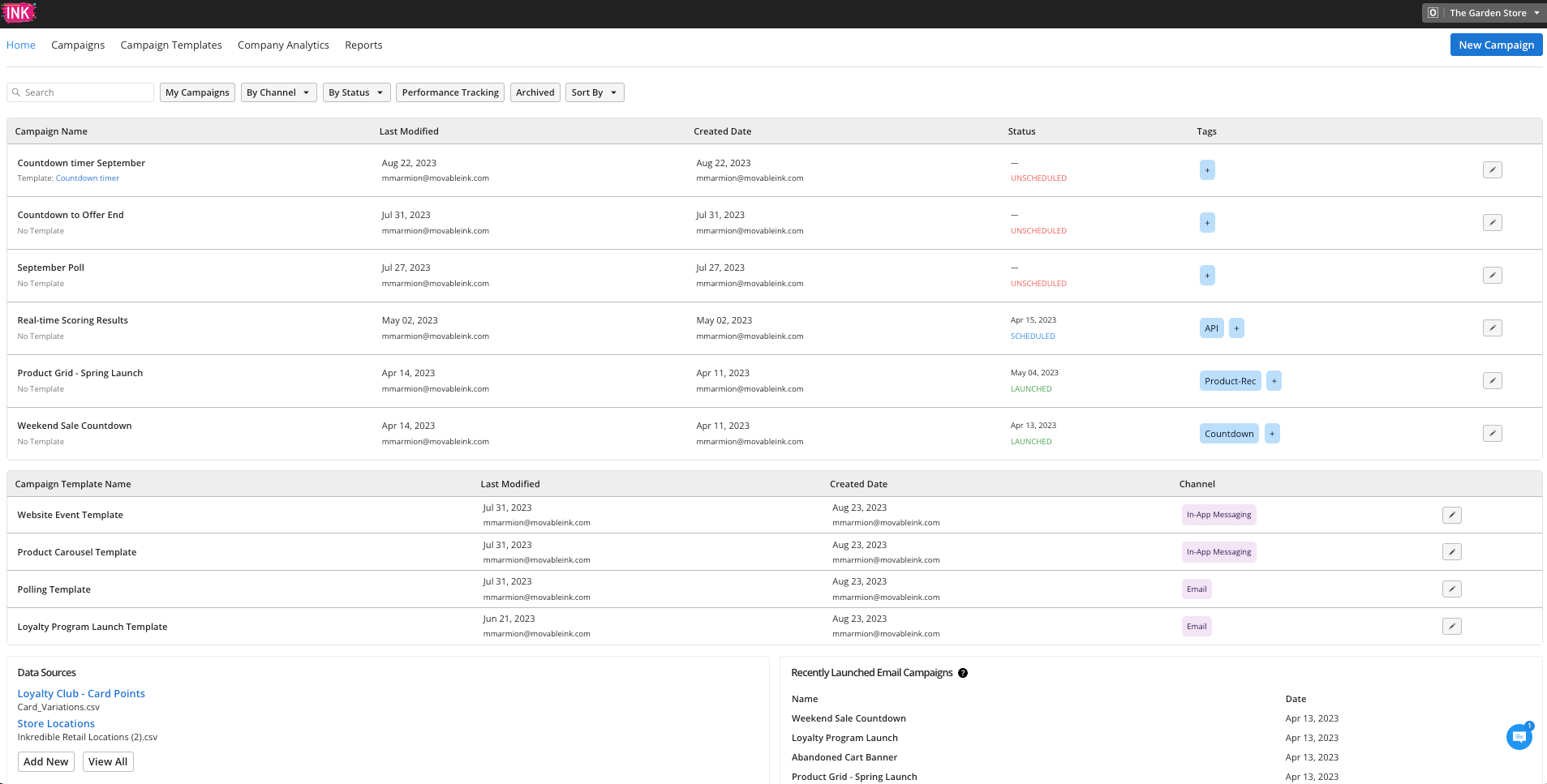Click the INK logo icon
Viewport: 1547px width, 784px height.
coord(19,13)
